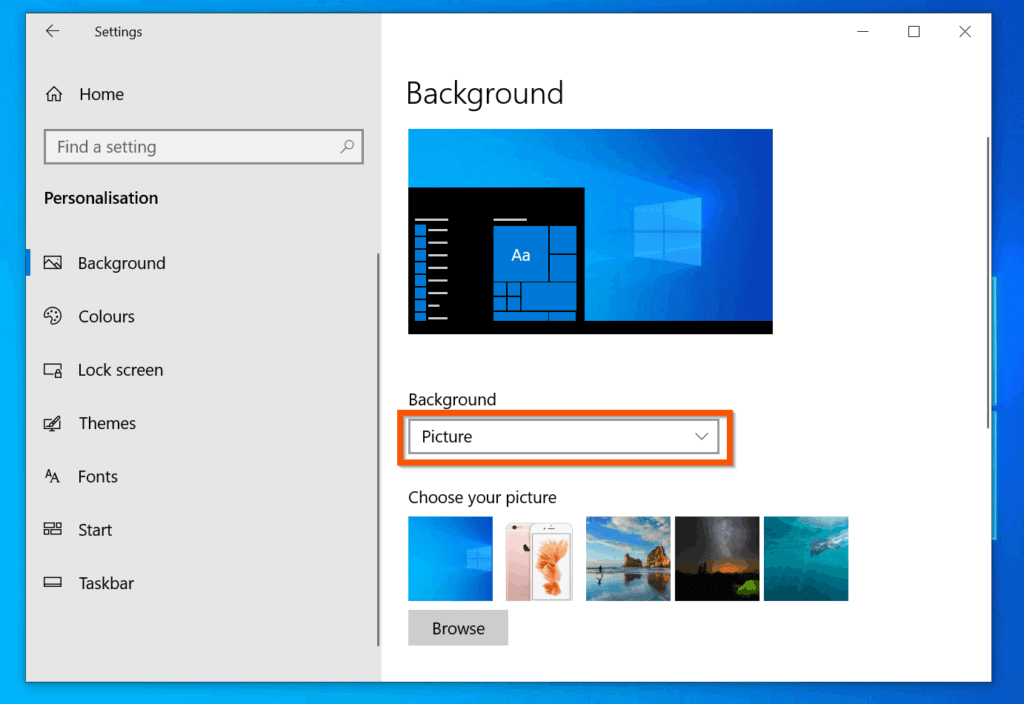Screen dimensions: 1024x704
Task: Click the sidebar vertical scrollbar
Action: tap(378, 449)
